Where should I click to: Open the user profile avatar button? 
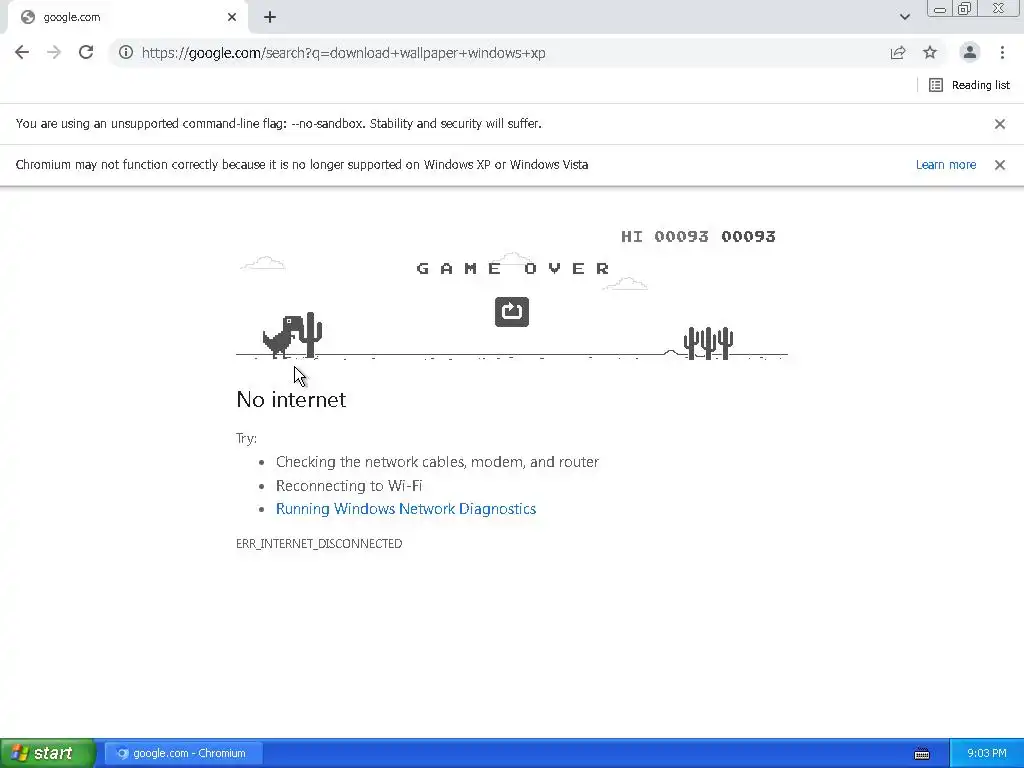(970, 52)
